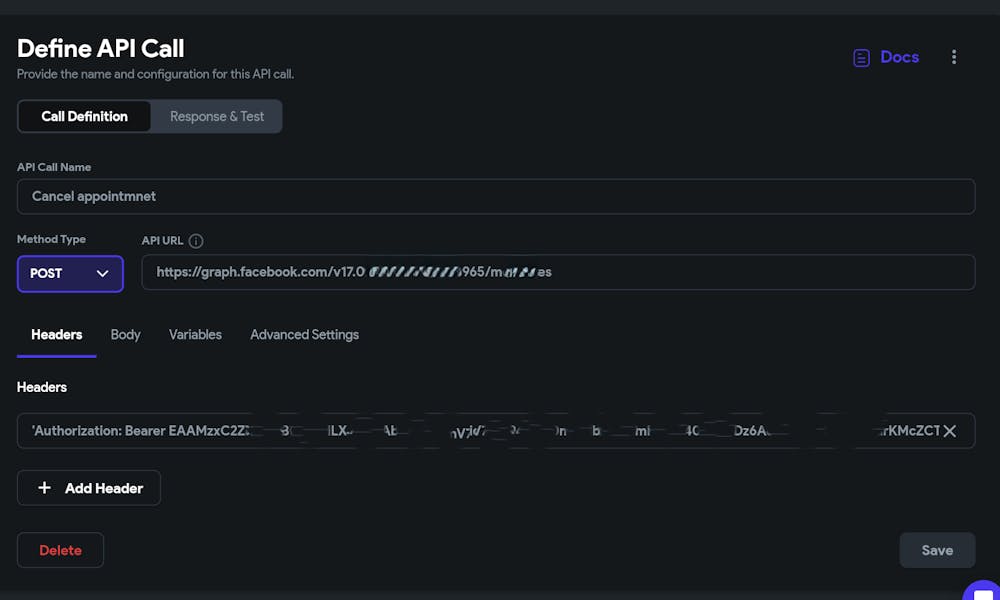The image size is (1000, 600).
Task: Open the three-dot more options menu
Action: pos(954,57)
